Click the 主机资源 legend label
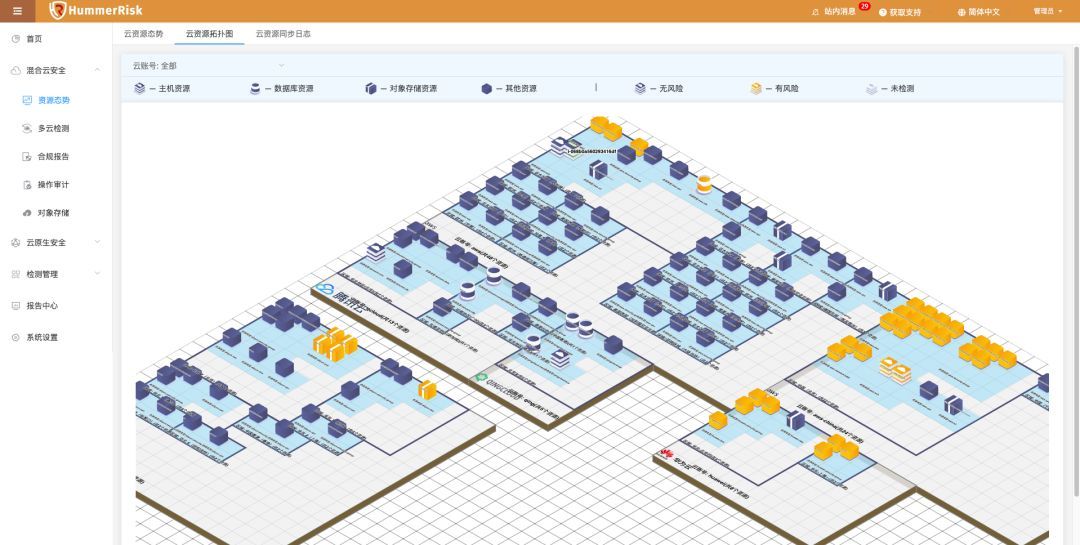1080x545 pixels. coord(174,89)
